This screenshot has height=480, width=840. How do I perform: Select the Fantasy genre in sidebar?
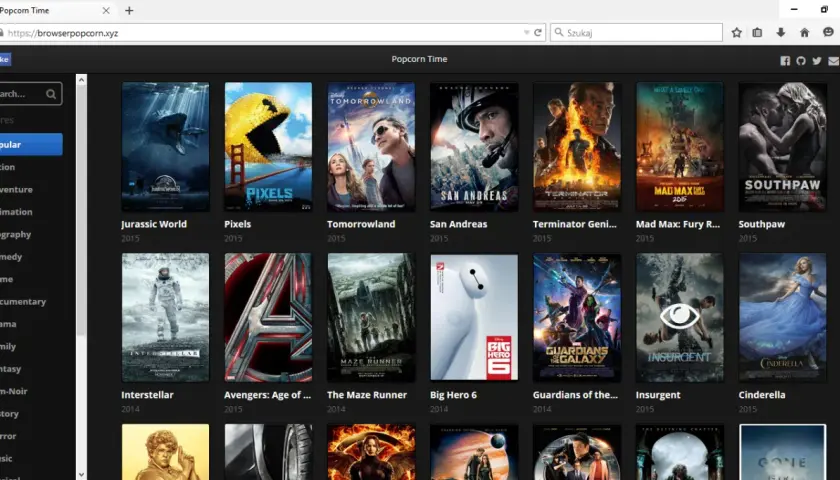point(11,369)
